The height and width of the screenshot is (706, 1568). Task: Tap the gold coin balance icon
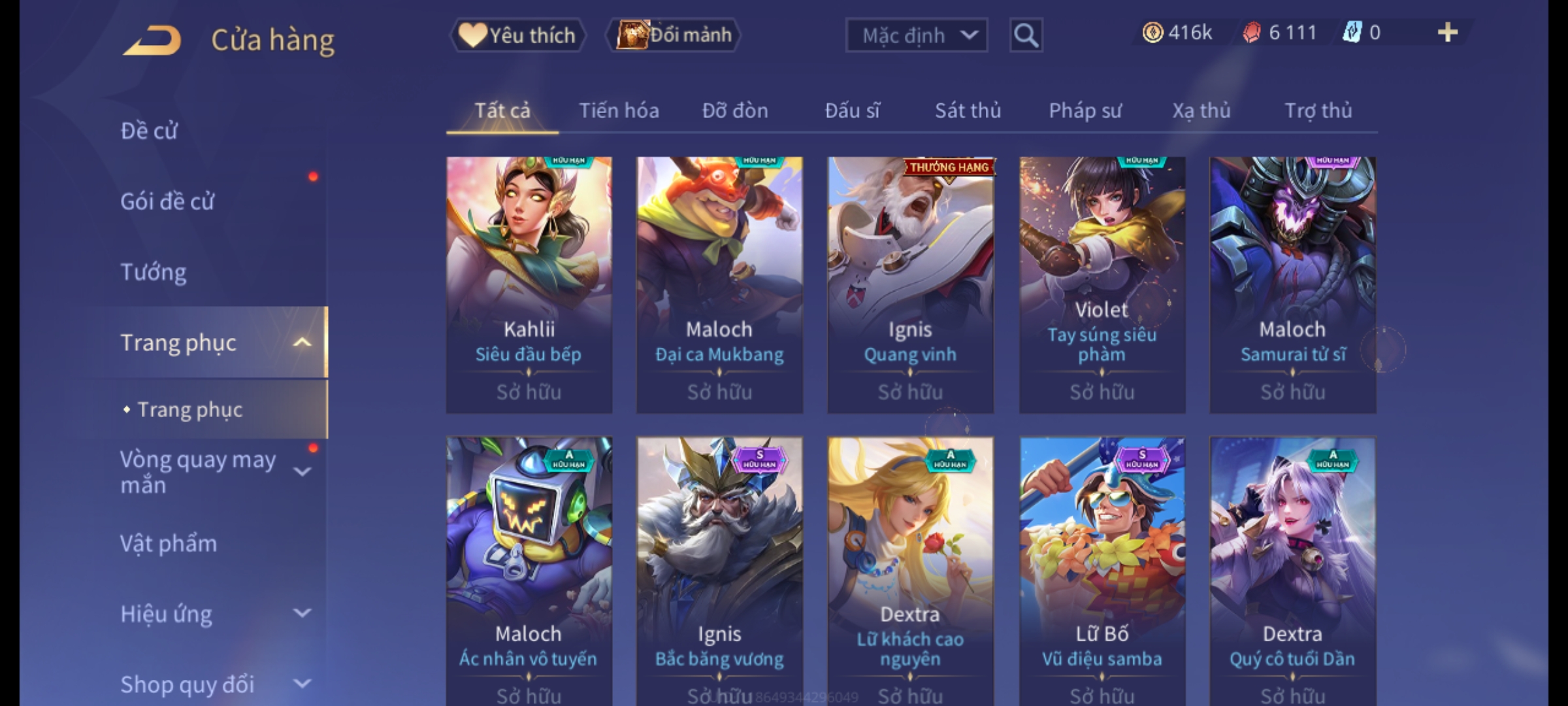click(1152, 33)
